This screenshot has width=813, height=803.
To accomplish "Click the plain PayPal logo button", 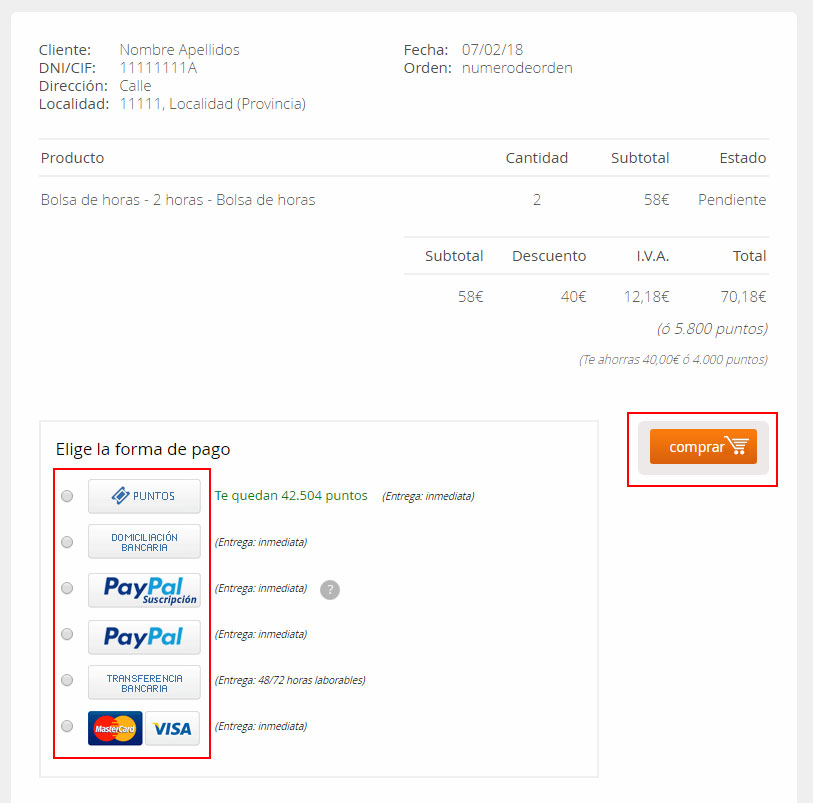I will pos(144,637).
